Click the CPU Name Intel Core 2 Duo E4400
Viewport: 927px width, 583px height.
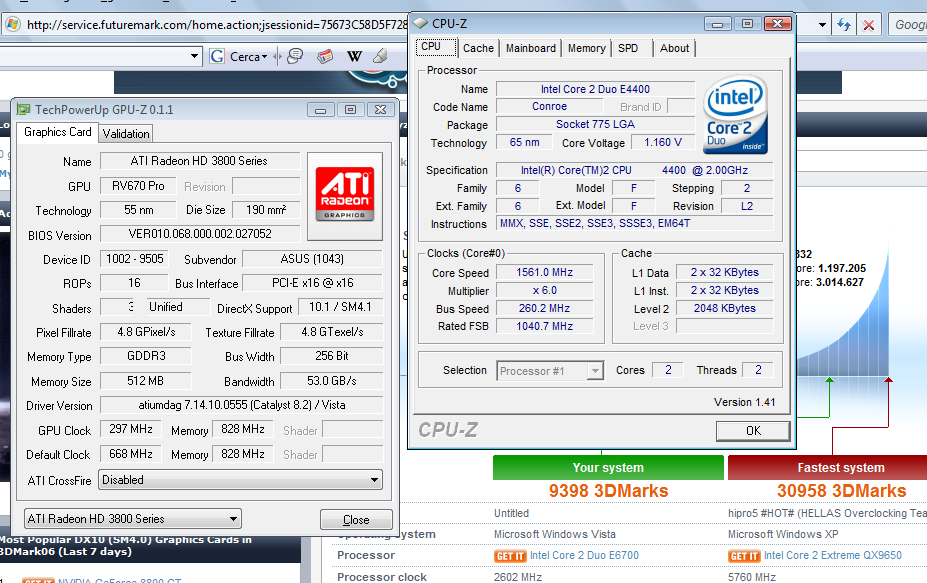(595, 89)
